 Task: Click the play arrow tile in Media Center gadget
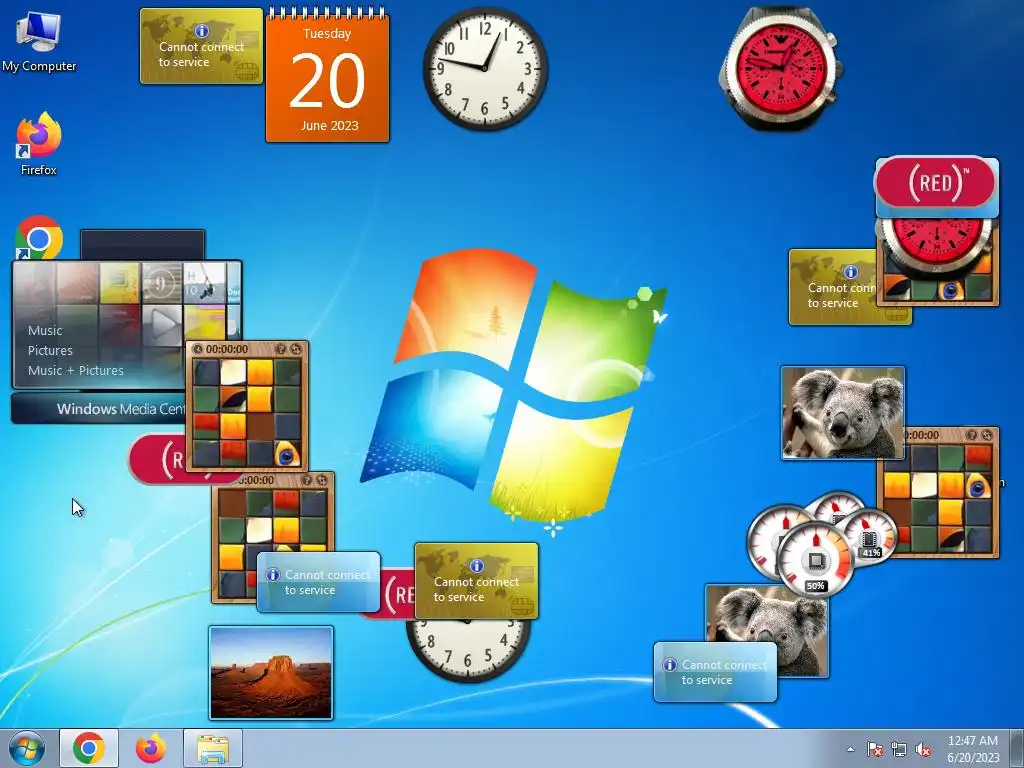[x=161, y=324]
